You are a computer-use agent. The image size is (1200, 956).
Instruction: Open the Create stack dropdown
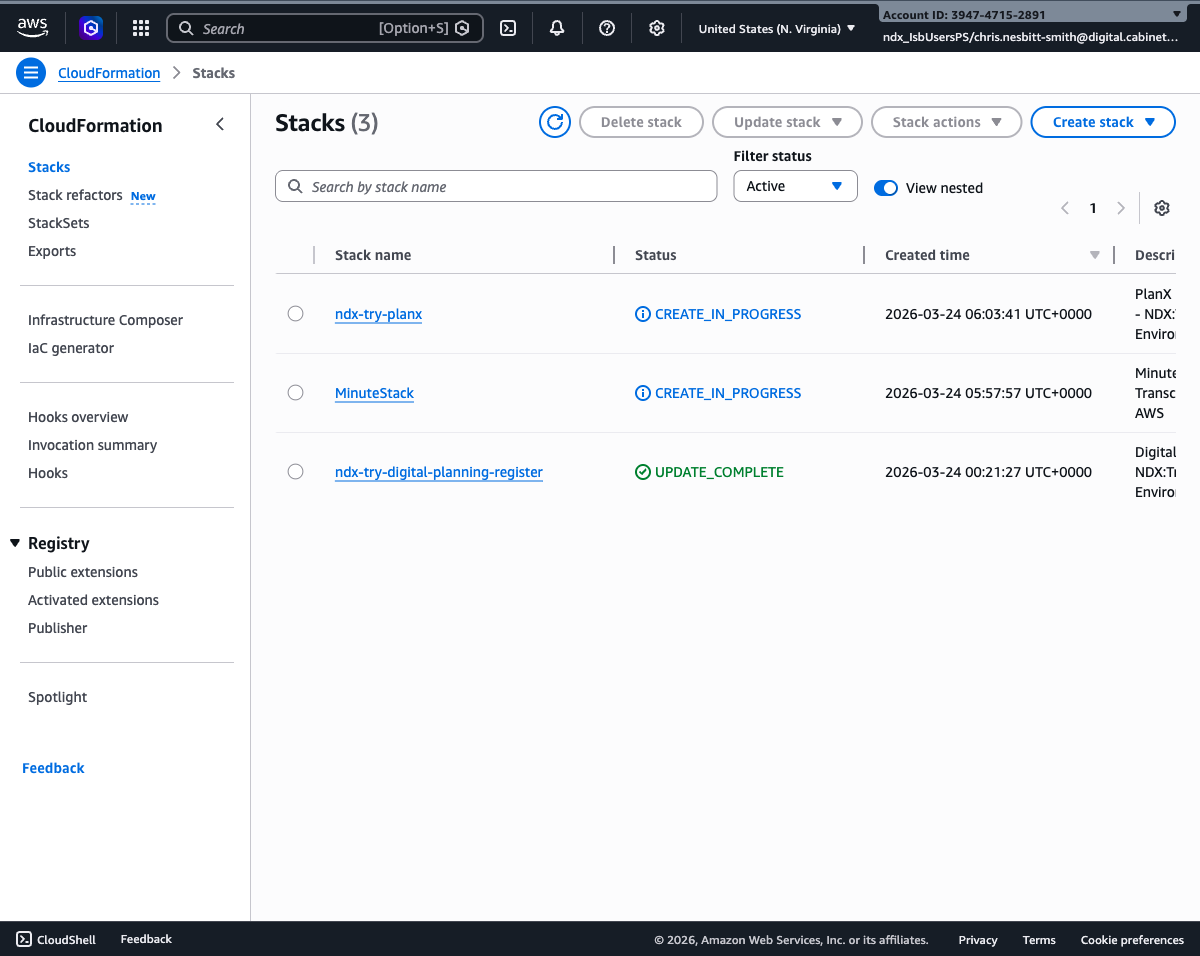point(1103,121)
